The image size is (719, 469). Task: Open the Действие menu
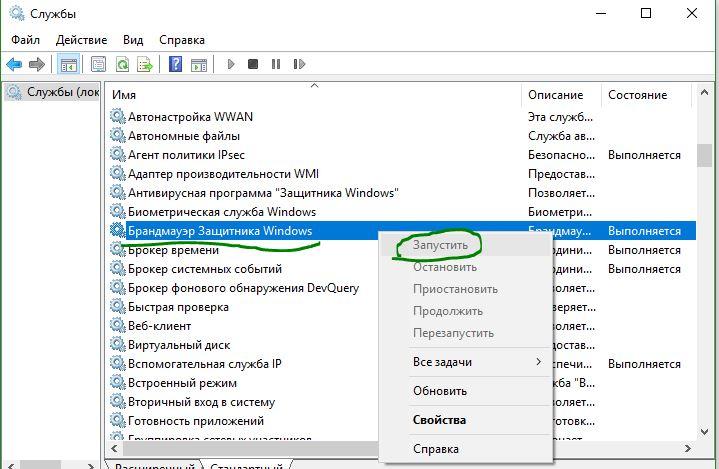pyautogui.click(x=82, y=40)
